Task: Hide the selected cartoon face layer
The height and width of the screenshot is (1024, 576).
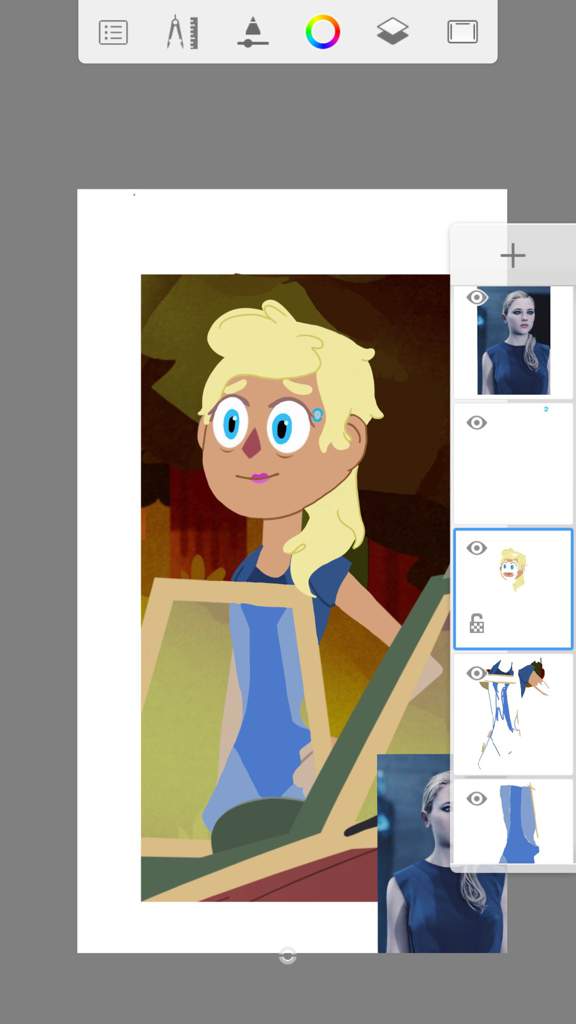Action: tap(477, 548)
